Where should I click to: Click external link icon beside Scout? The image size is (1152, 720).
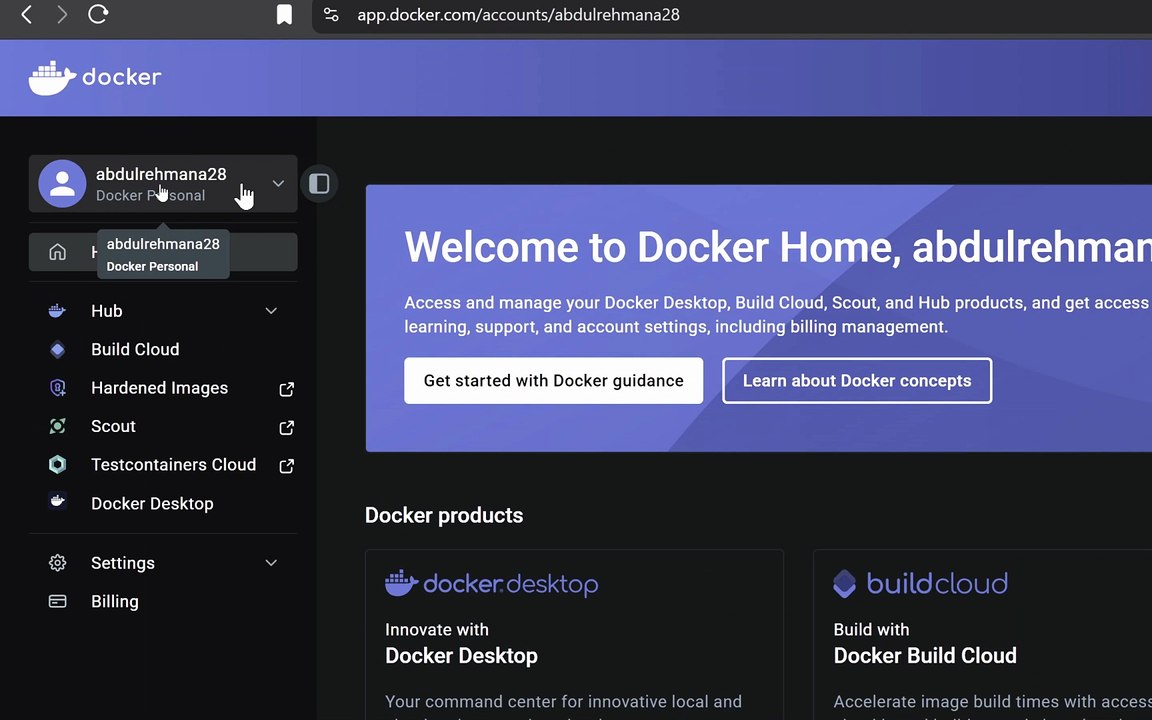(x=287, y=427)
